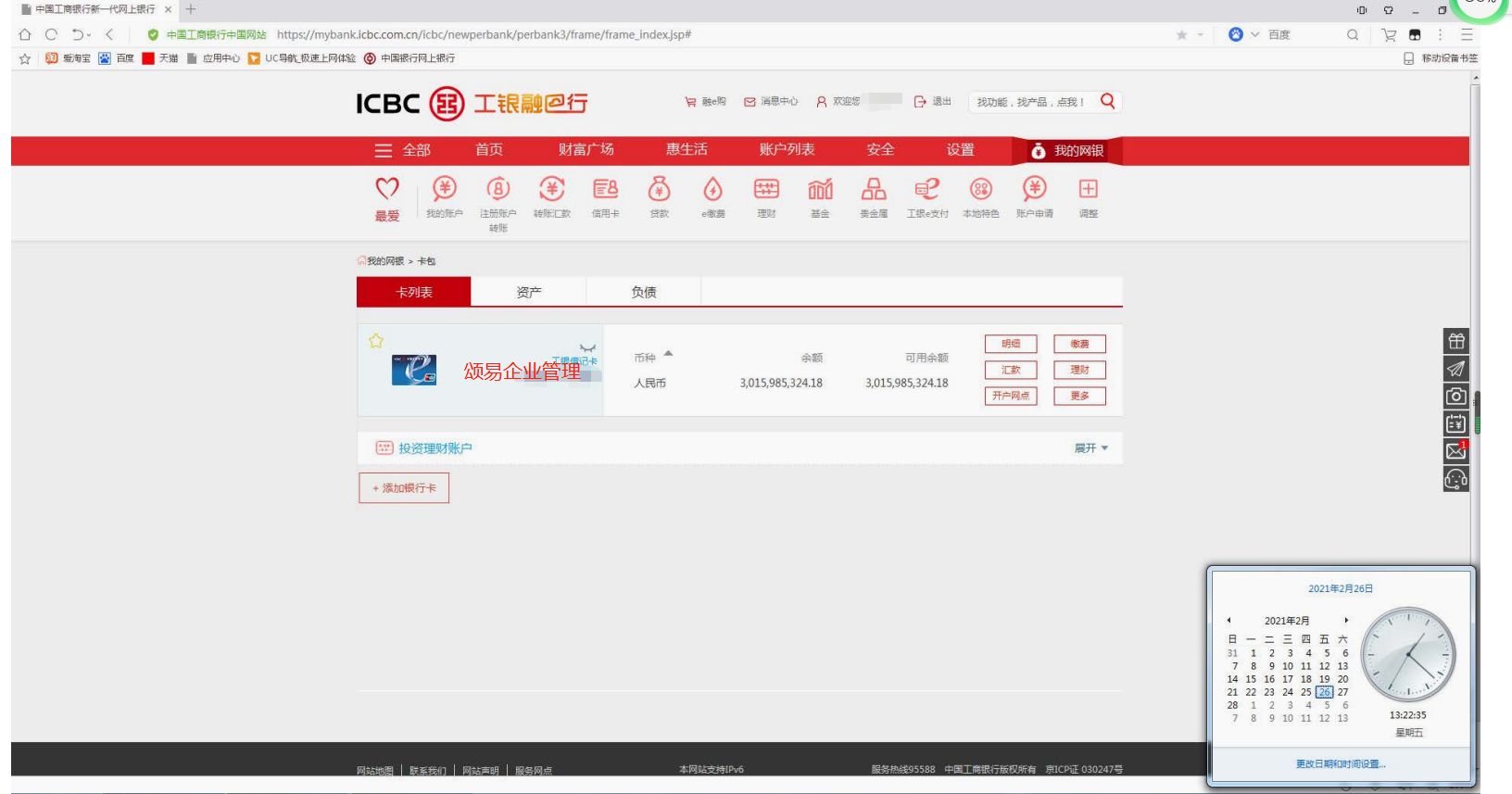
Task: Click the 缴费 button
Action: pyautogui.click(x=1080, y=344)
